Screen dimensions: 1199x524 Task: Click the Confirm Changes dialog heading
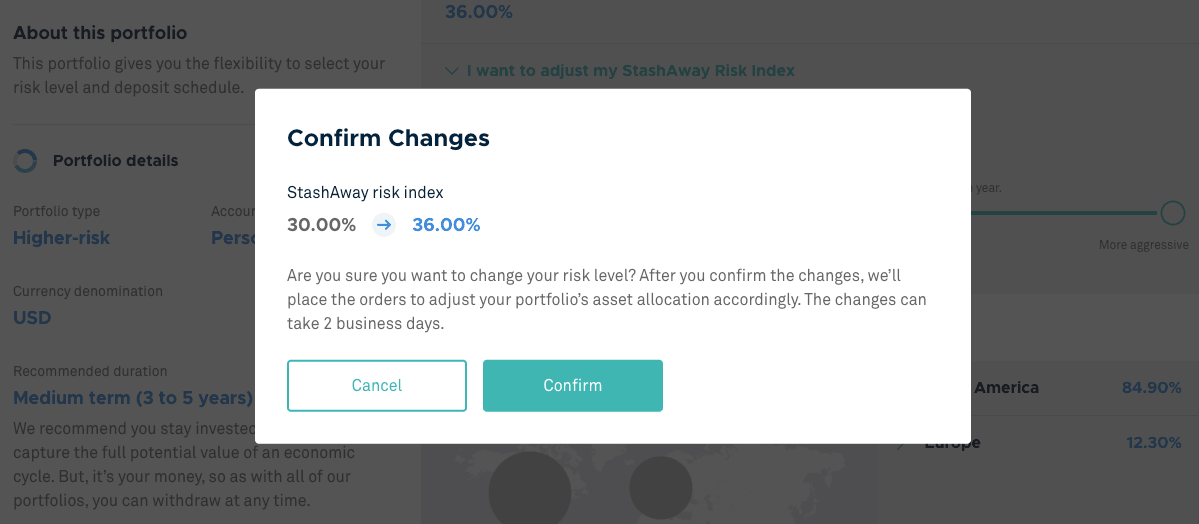coord(388,138)
